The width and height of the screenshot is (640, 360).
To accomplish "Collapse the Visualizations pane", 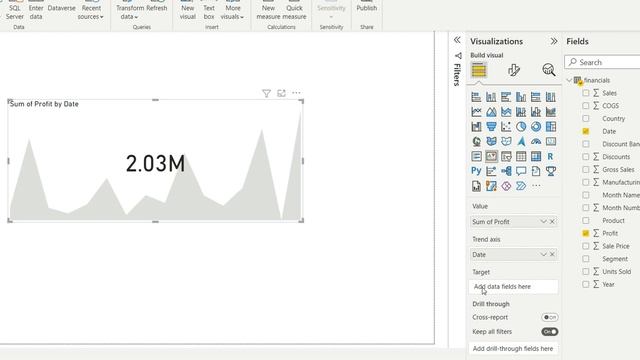I will click(x=553, y=41).
